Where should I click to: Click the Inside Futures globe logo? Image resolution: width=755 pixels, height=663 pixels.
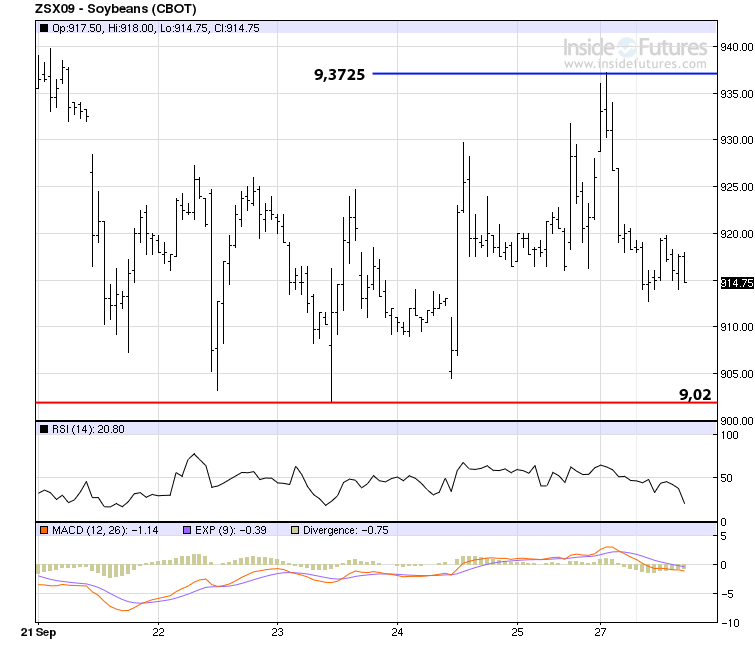coord(625,47)
